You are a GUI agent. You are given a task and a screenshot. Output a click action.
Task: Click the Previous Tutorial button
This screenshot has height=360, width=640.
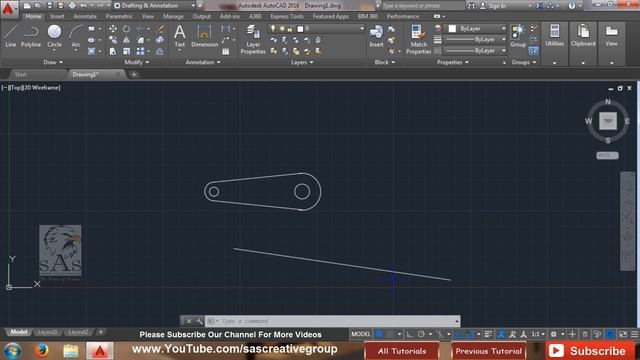489,351
